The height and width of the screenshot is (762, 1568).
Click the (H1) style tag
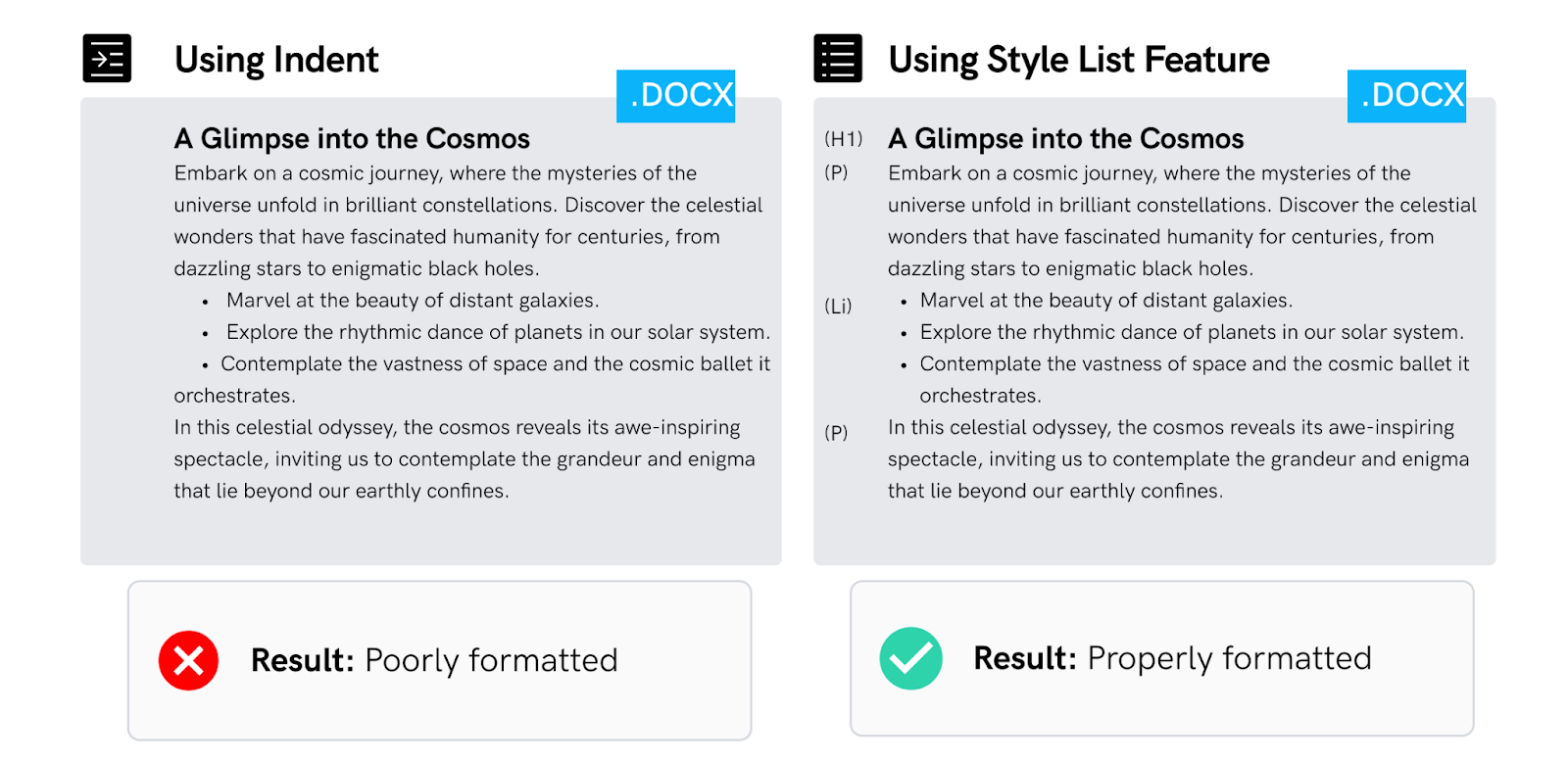[844, 139]
